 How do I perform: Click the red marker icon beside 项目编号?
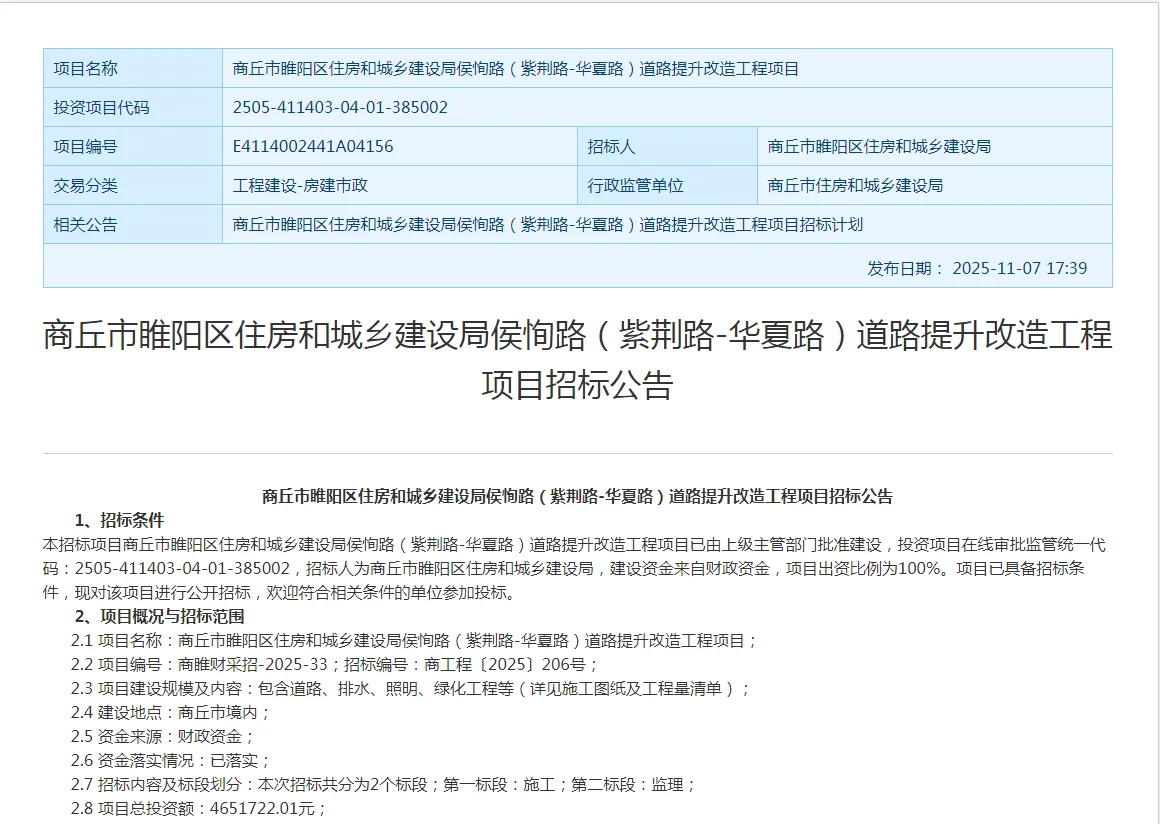pos(55,145)
